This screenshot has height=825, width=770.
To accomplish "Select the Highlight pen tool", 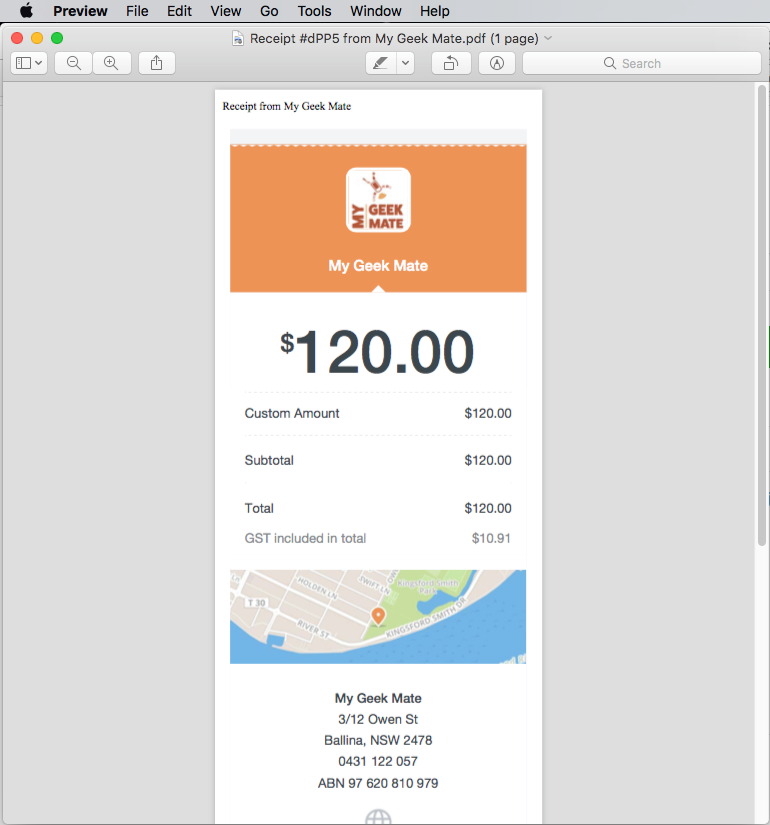I will click(x=381, y=63).
